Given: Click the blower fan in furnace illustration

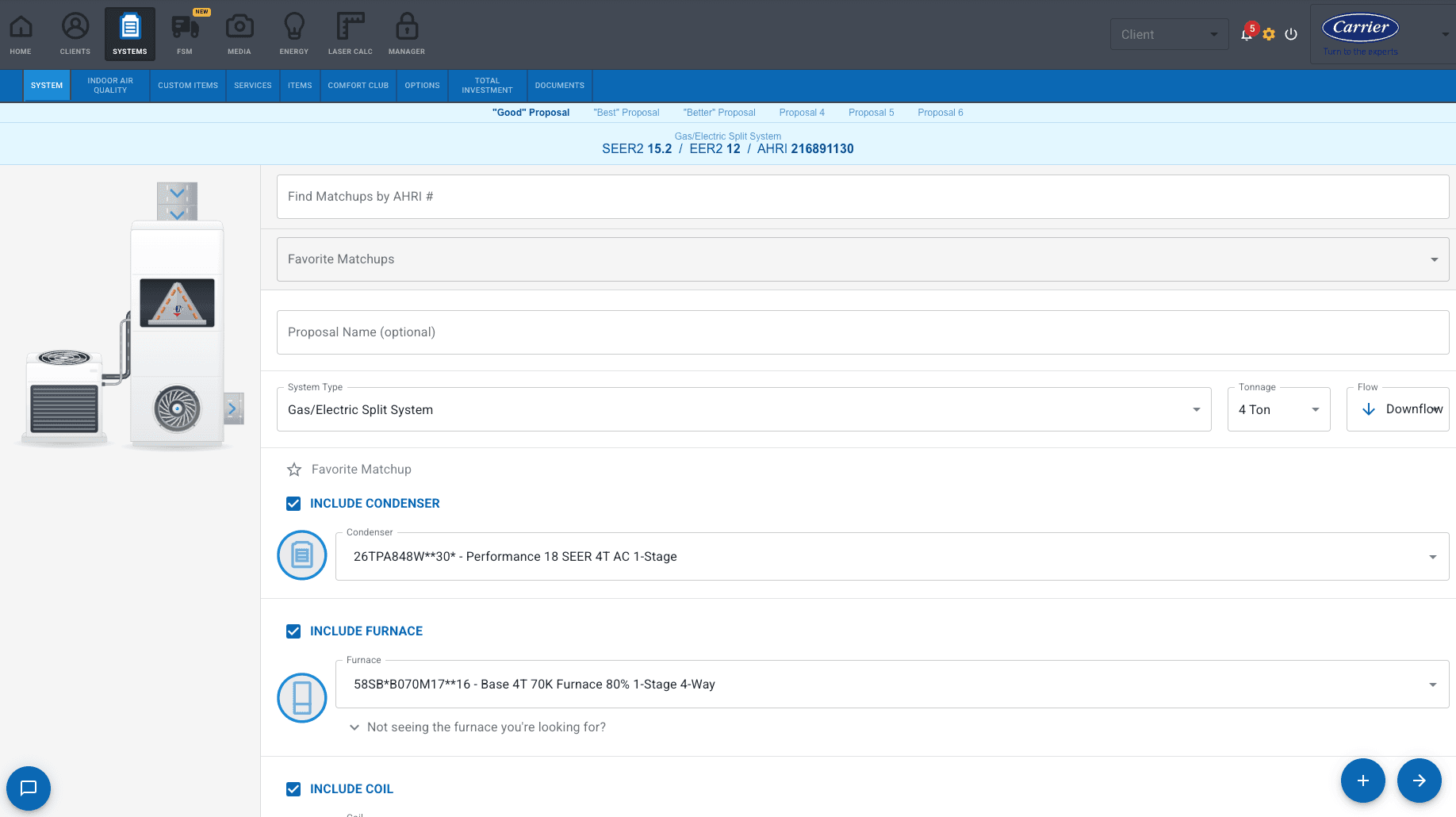Looking at the screenshot, I should [178, 408].
